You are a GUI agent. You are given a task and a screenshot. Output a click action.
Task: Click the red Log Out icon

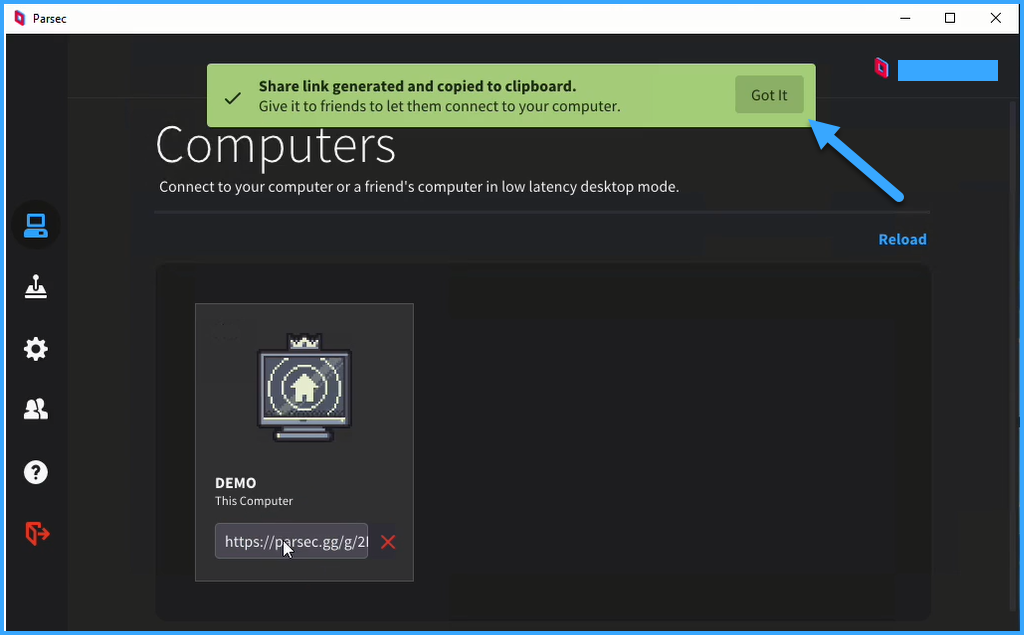pyautogui.click(x=37, y=533)
